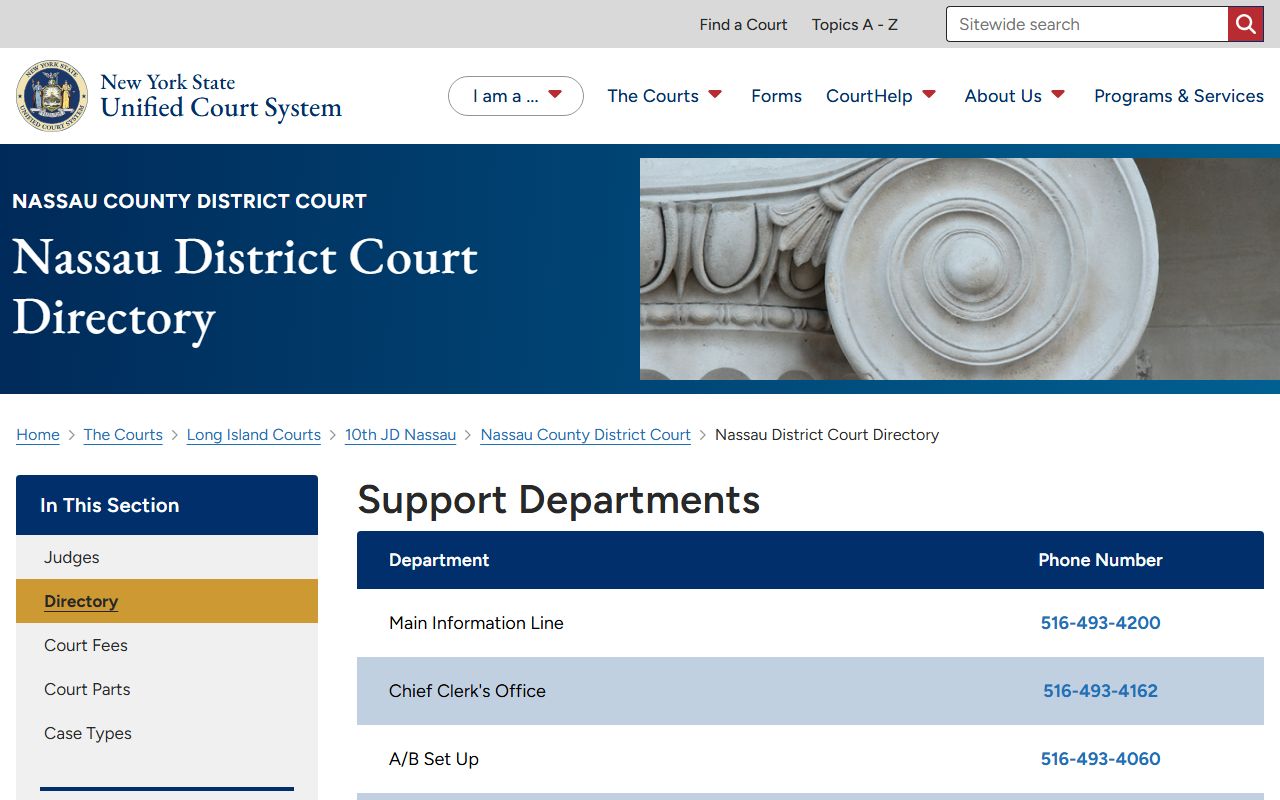The height and width of the screenshot is (800, 1280).
Task: Call Main Information Line number 516-493-4200
Action: coord(1100,623)
